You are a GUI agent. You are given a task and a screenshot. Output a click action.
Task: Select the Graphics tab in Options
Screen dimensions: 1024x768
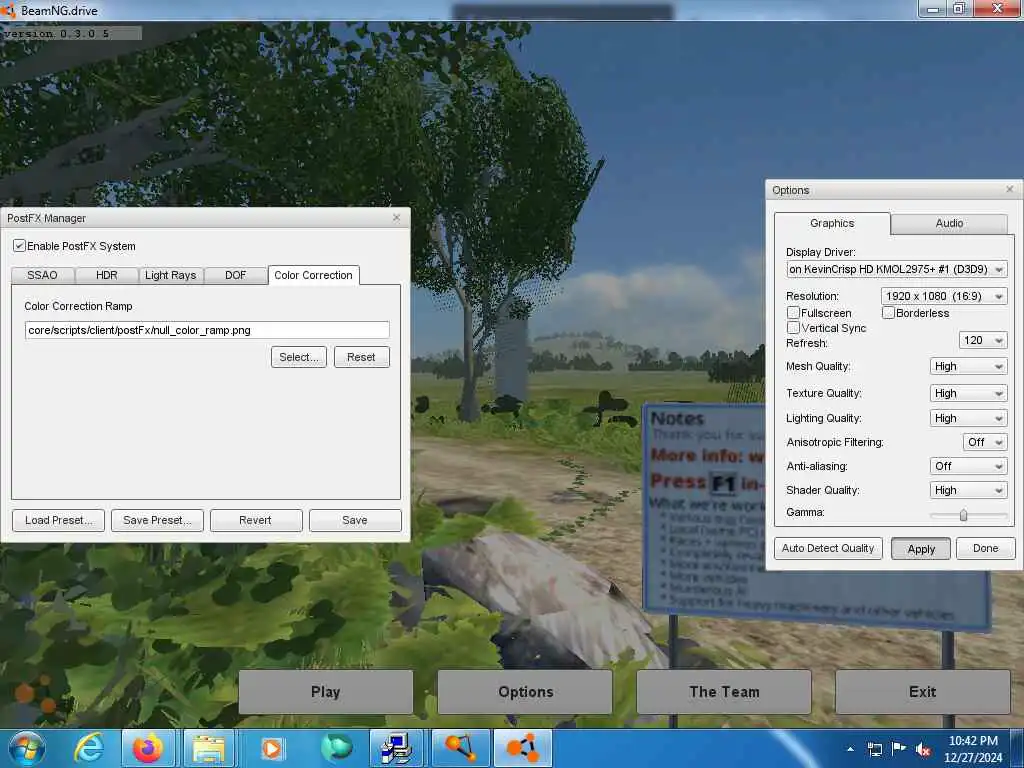[x=832, y=223]
